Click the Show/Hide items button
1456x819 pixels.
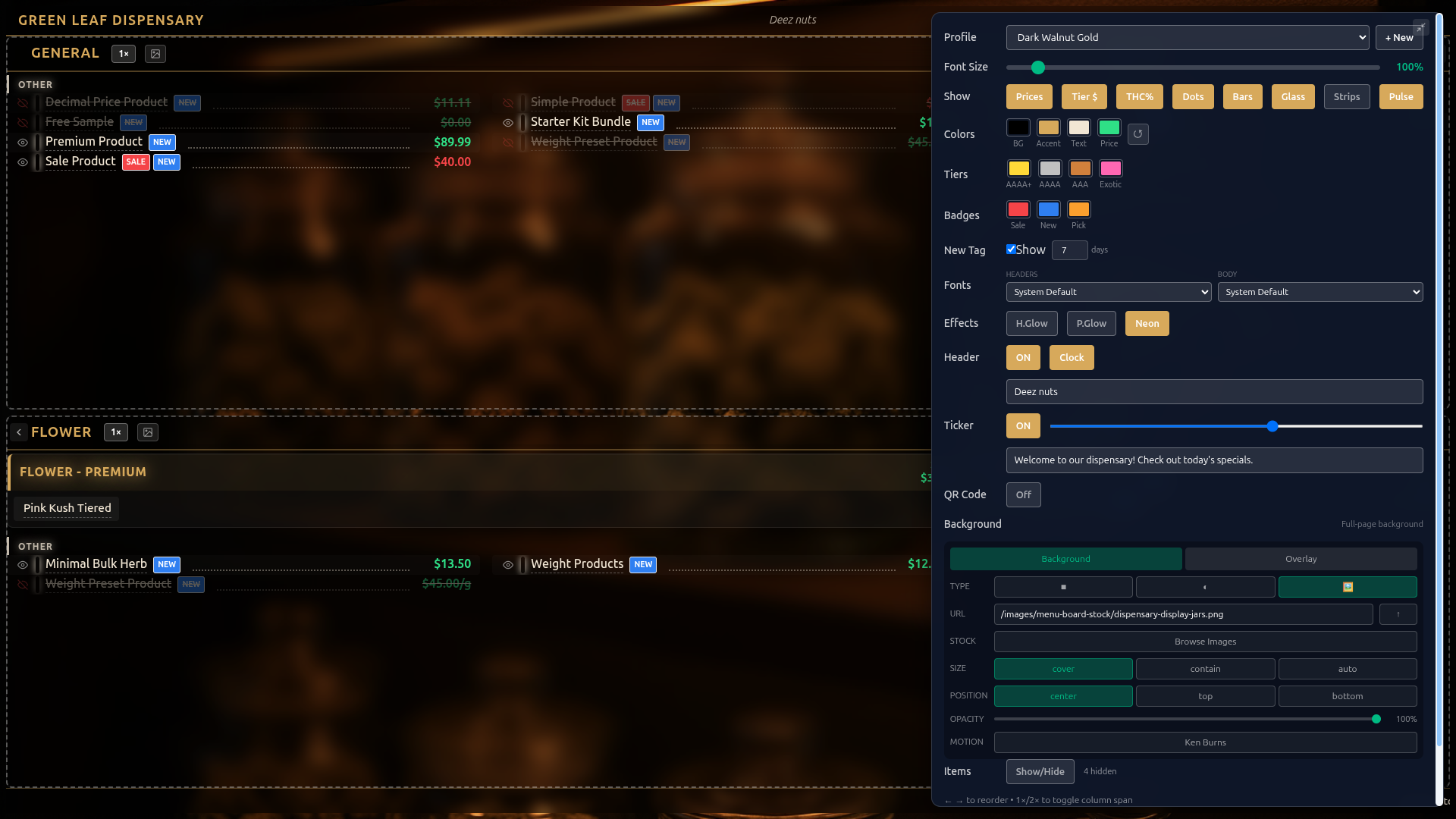(x=1040, y=771)
